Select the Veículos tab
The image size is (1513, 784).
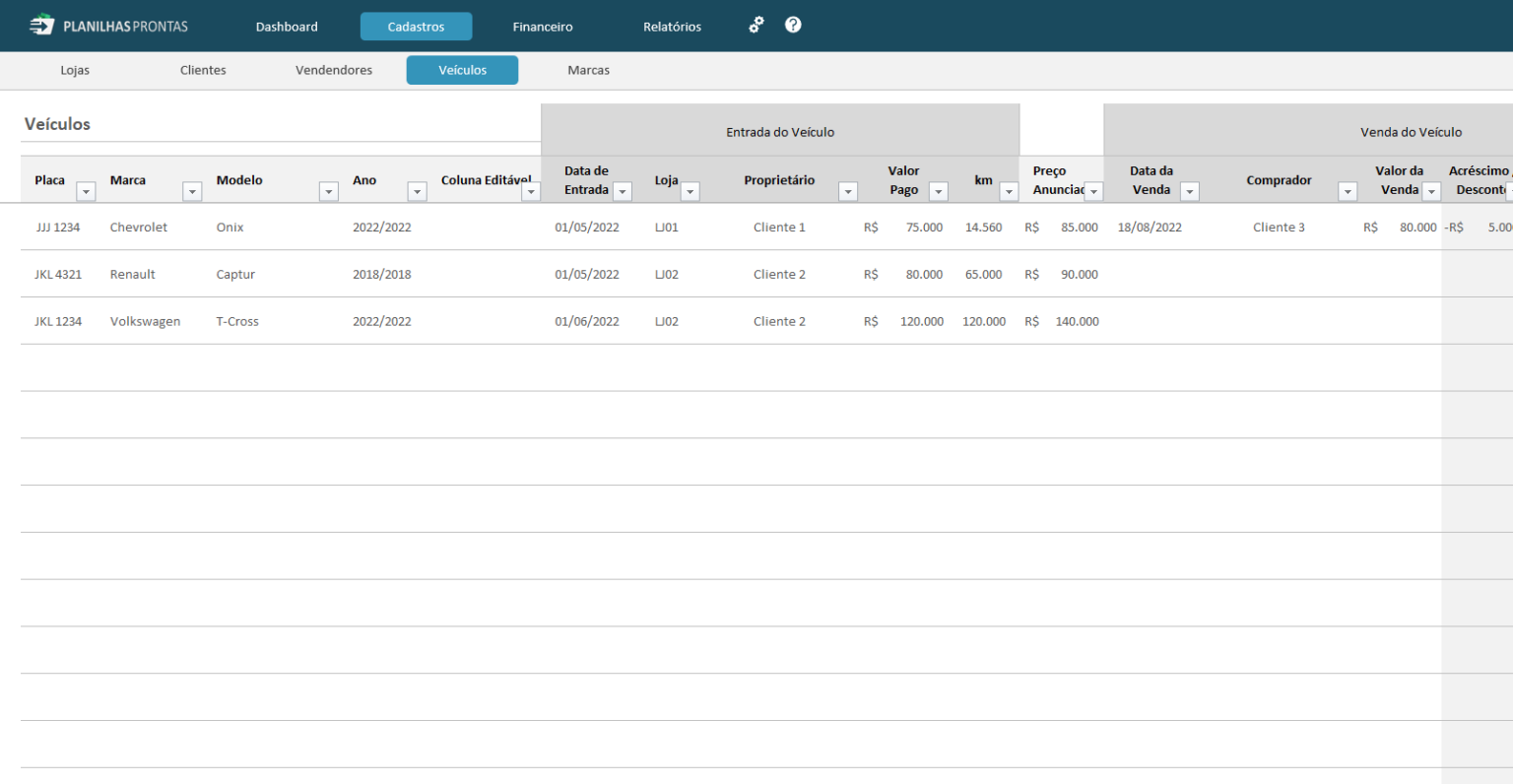point(462,70)
